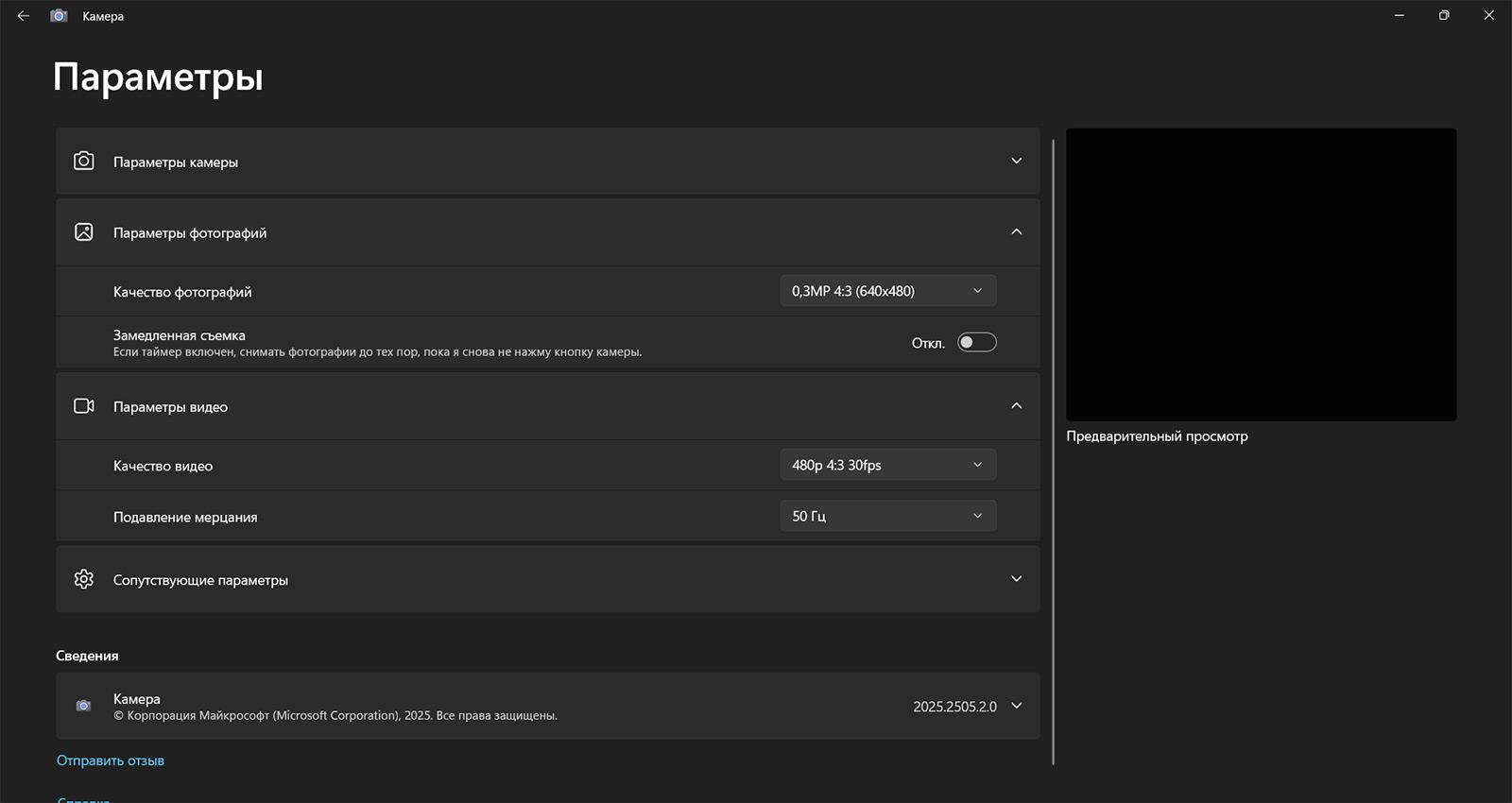
Task: Toggle the Замедленная съемка switch
Action: point(976,342)
